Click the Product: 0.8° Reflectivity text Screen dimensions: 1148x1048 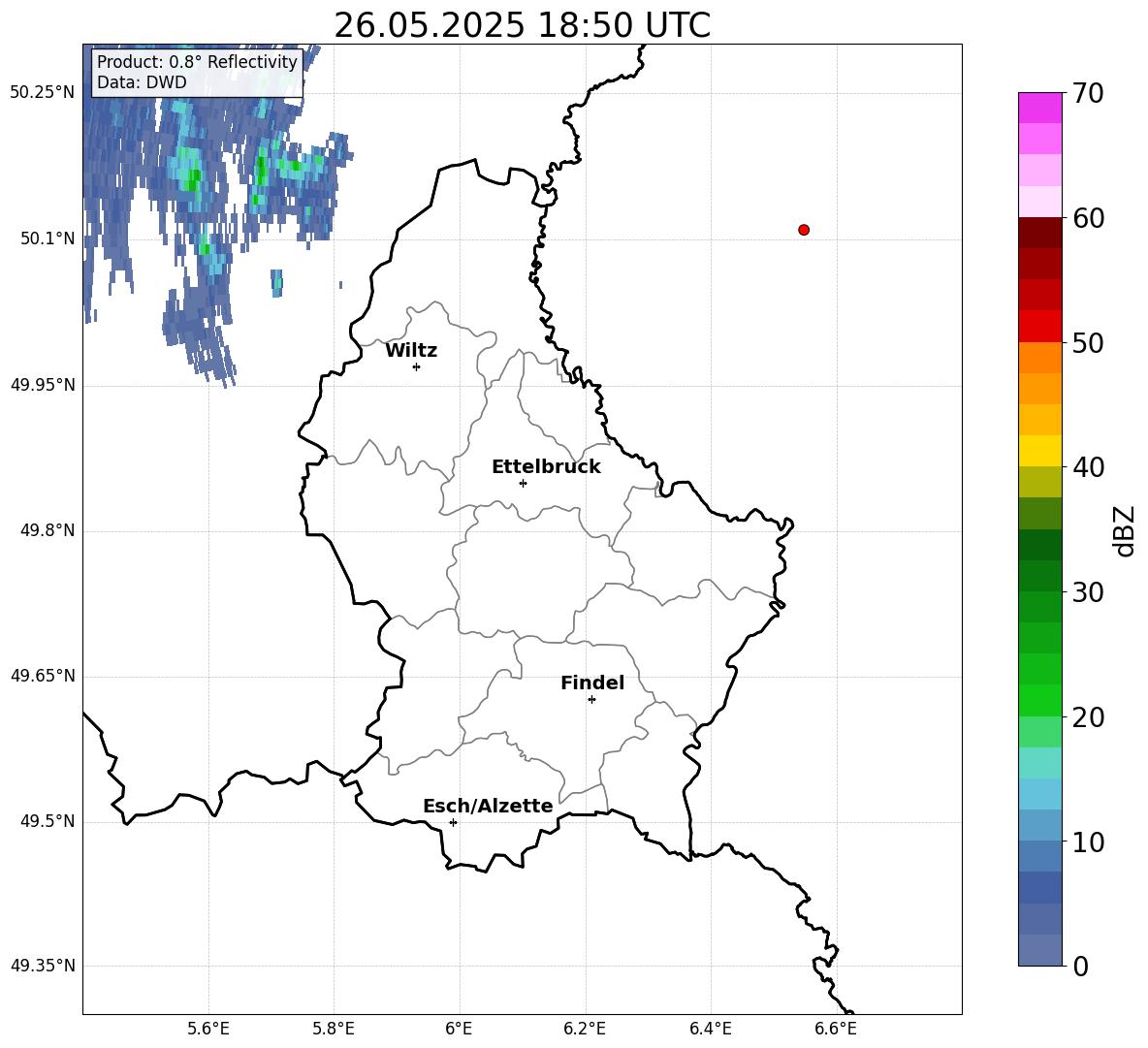coord(197,61)
